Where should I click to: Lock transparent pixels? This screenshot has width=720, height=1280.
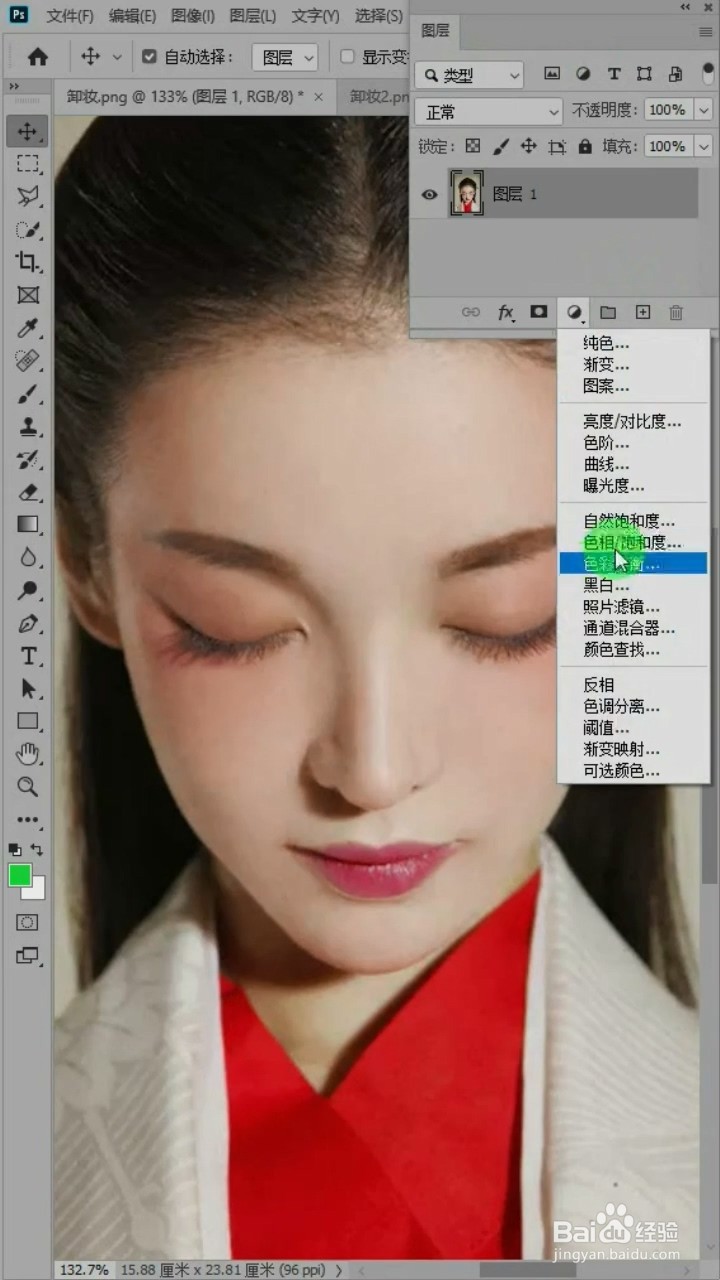tap(474, 146)
